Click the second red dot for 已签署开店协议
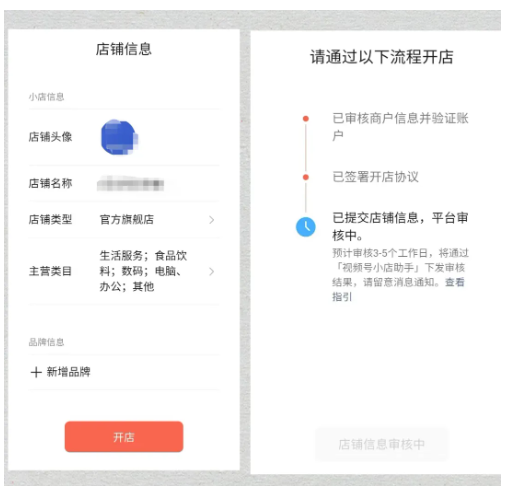Viewport: 522px width, 486px height. pos(306,177)
